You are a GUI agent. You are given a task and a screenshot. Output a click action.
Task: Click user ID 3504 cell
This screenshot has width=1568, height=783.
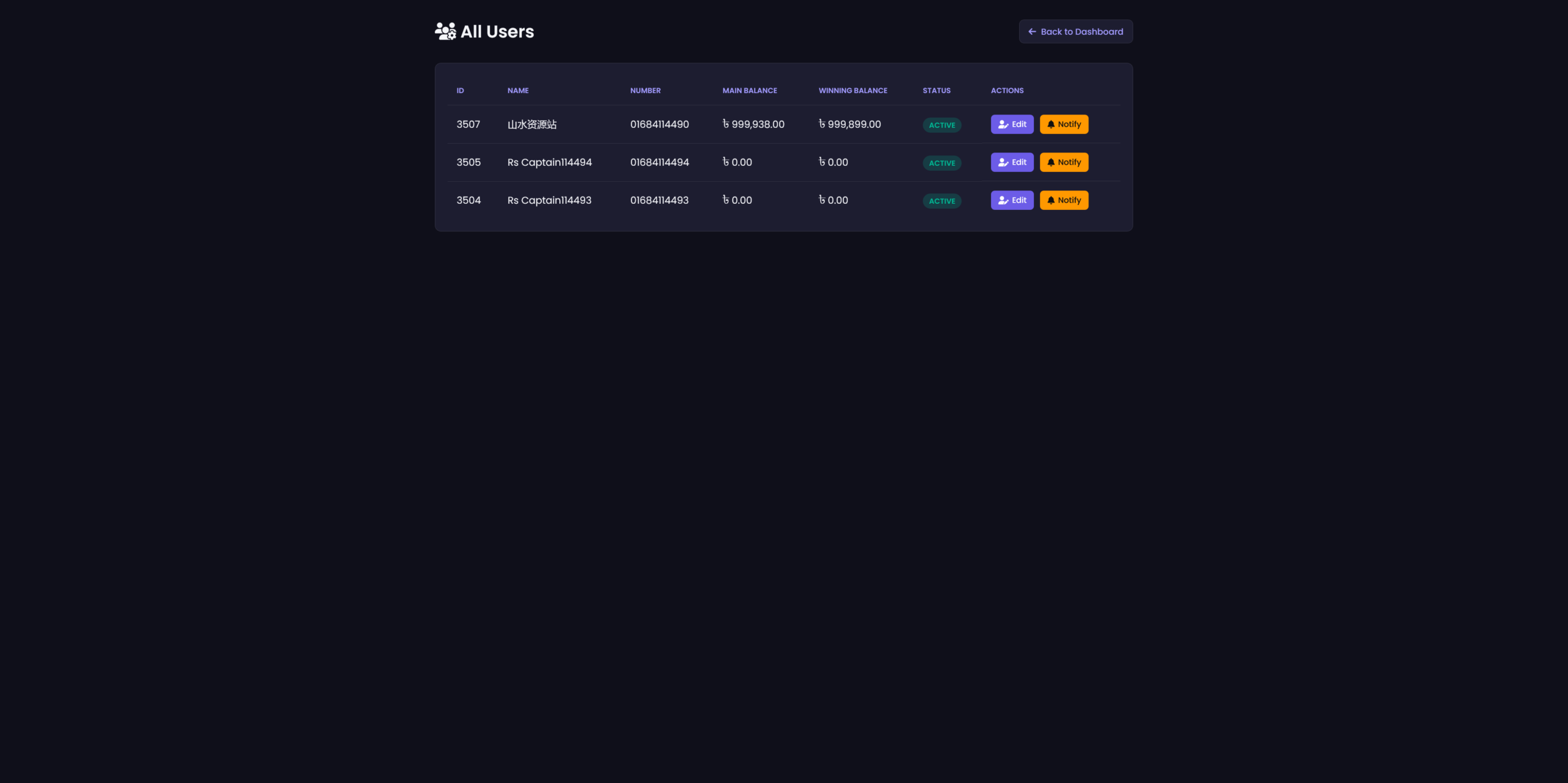469,200
